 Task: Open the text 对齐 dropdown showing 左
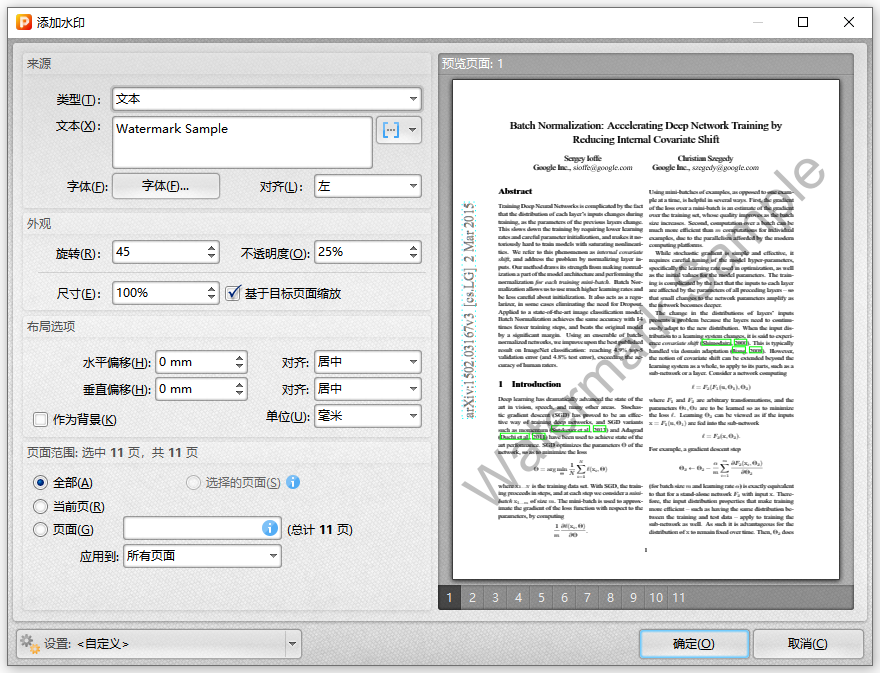click(367, 186)
